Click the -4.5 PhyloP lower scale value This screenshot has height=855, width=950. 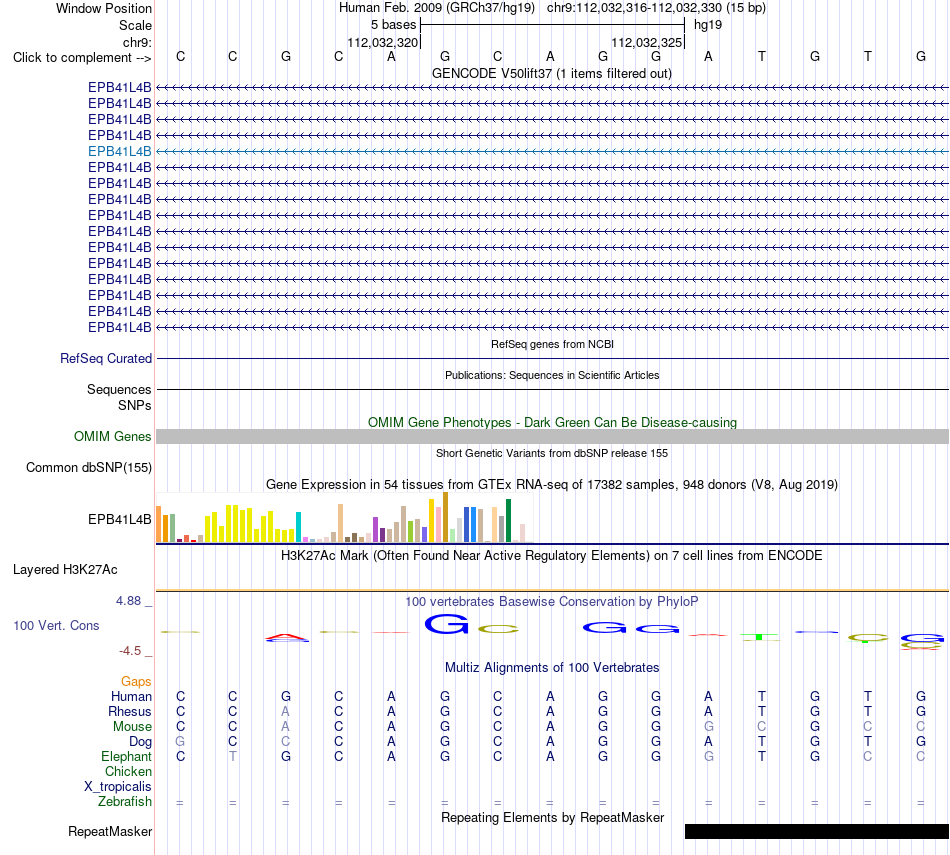(x=130, y=651)
